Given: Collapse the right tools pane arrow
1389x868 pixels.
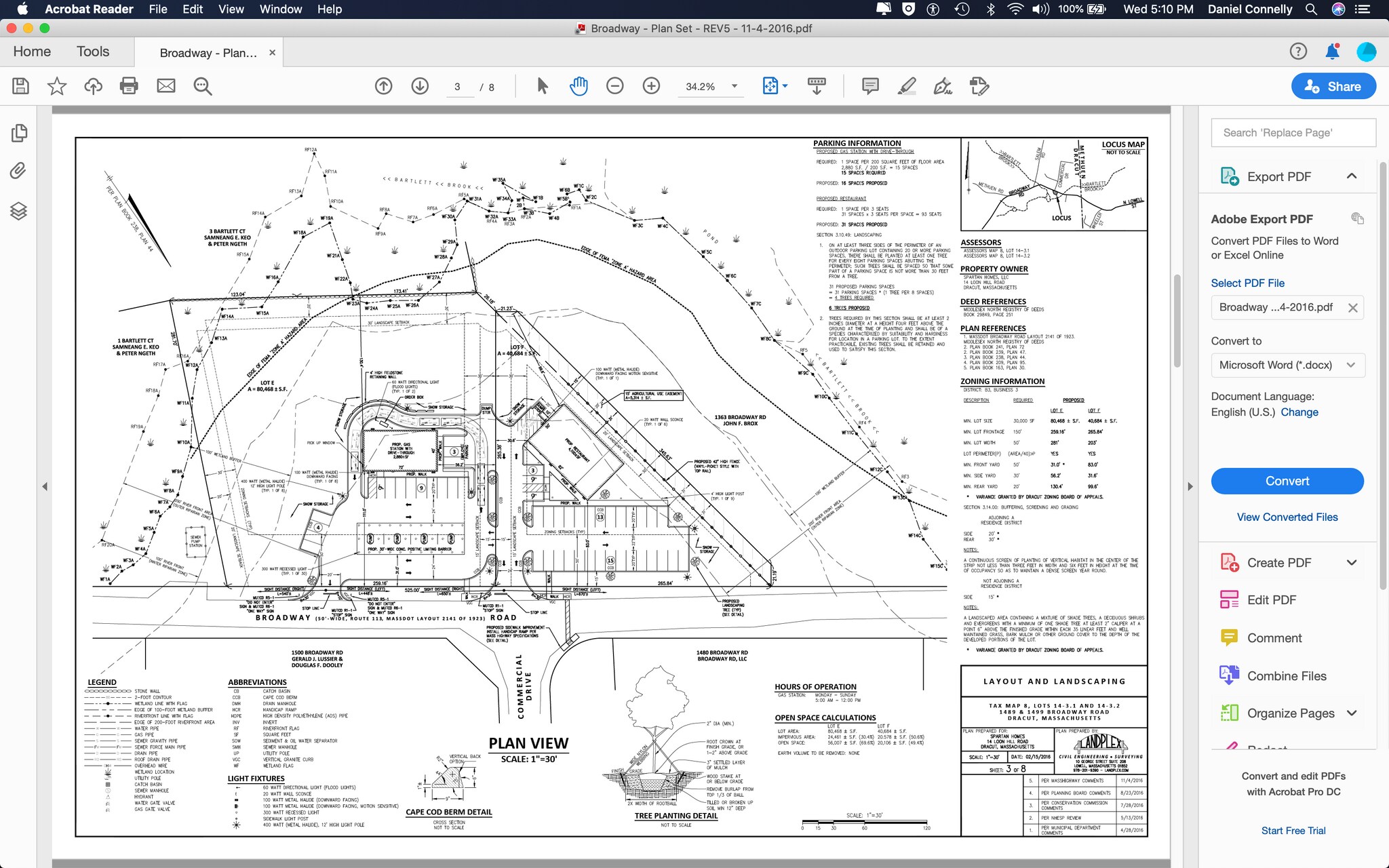Looking at the screenshot, I should pos(1190,486).
